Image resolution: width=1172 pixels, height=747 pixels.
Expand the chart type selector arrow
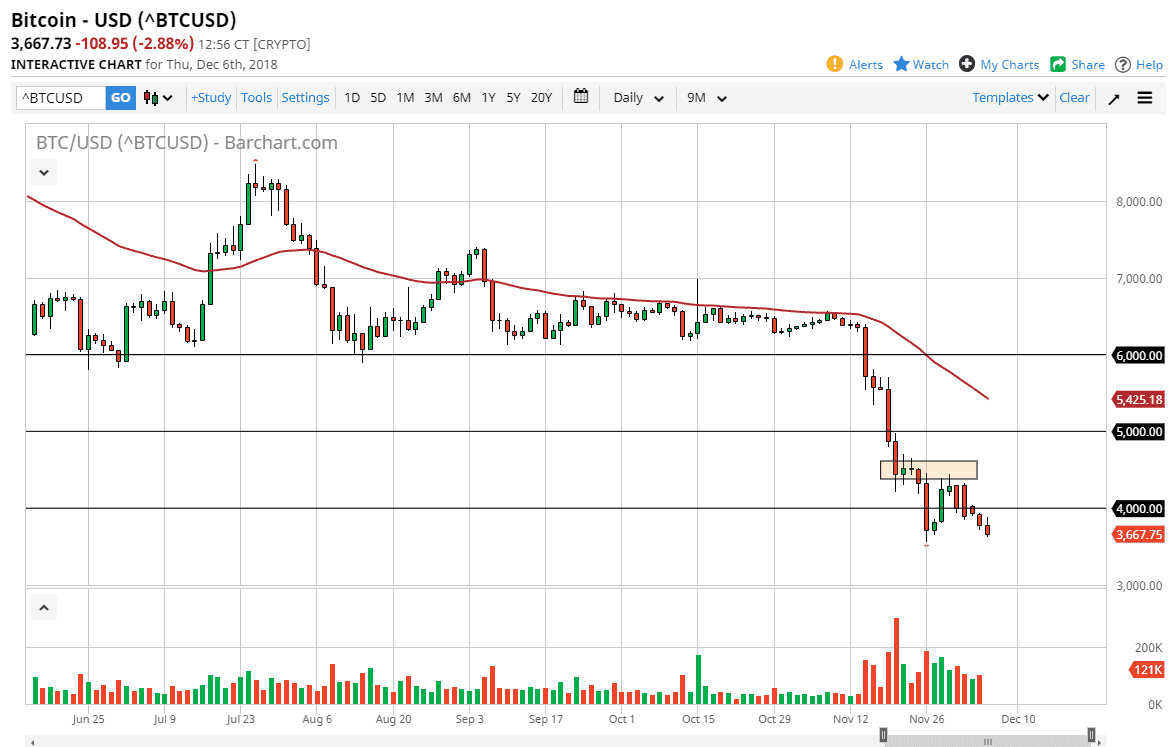[167, 97]
